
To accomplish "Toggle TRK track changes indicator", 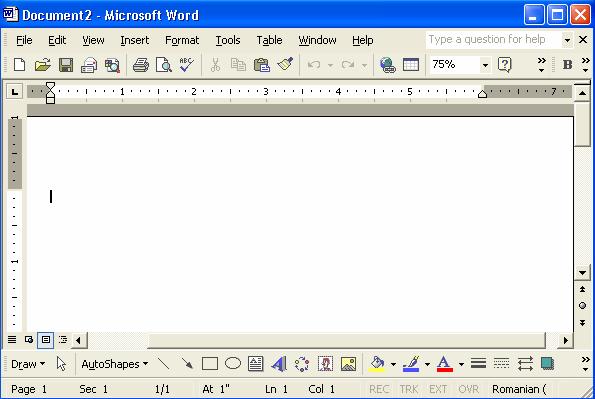I will (409, 389).
